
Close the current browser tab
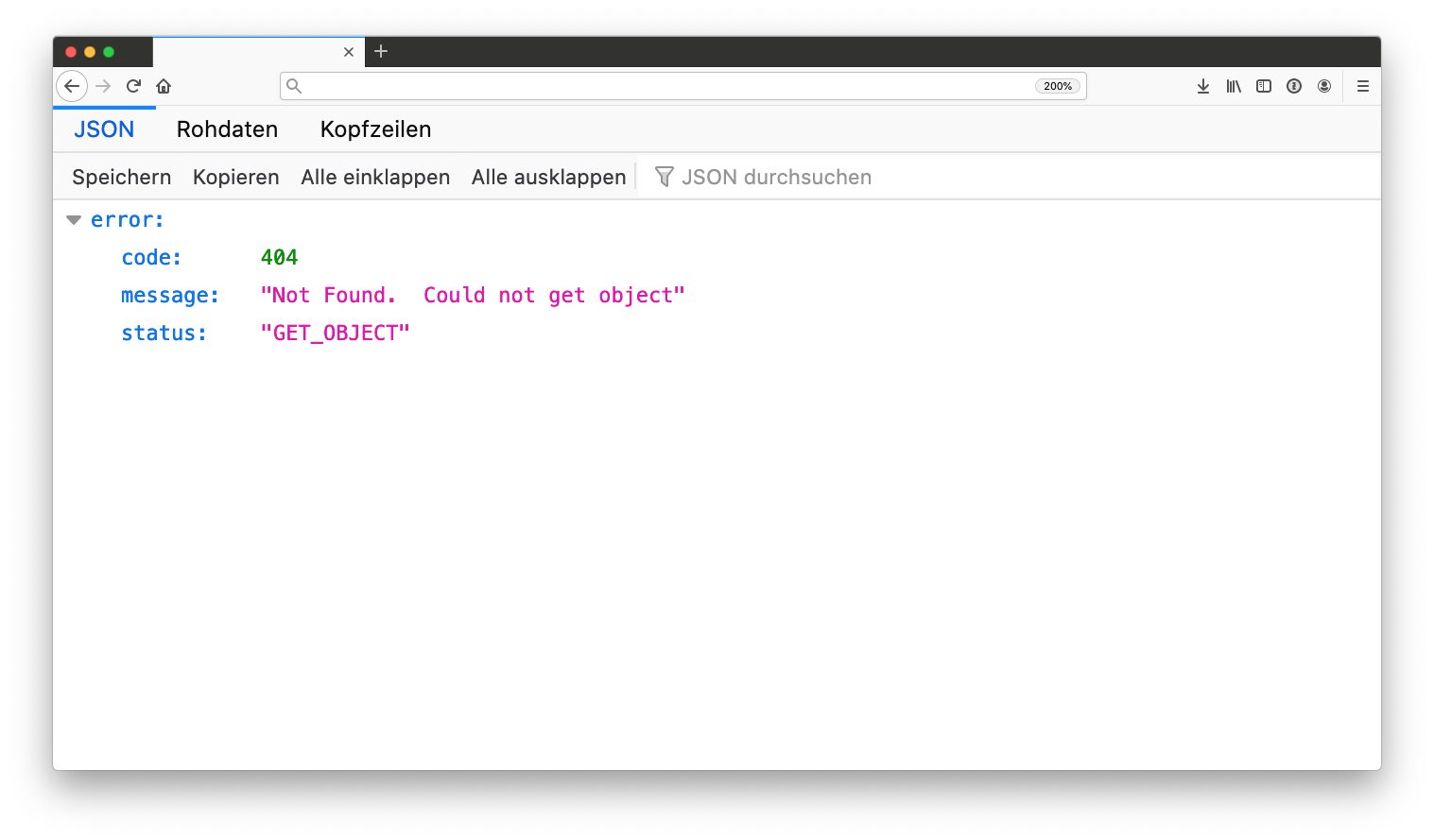(349, 52)
